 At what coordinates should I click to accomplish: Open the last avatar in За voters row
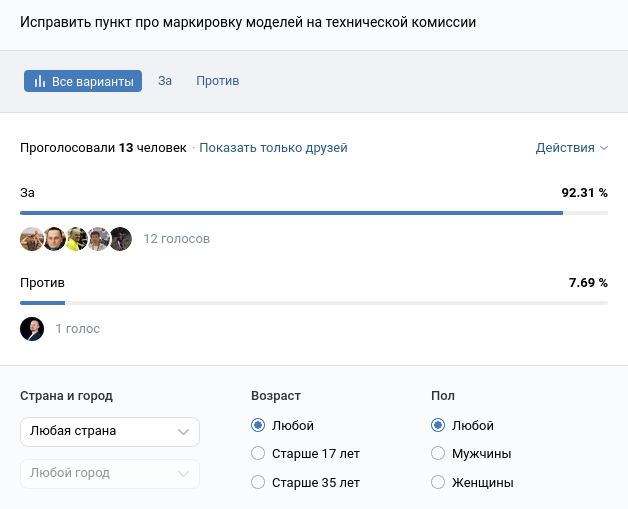[x=121, y=239]
